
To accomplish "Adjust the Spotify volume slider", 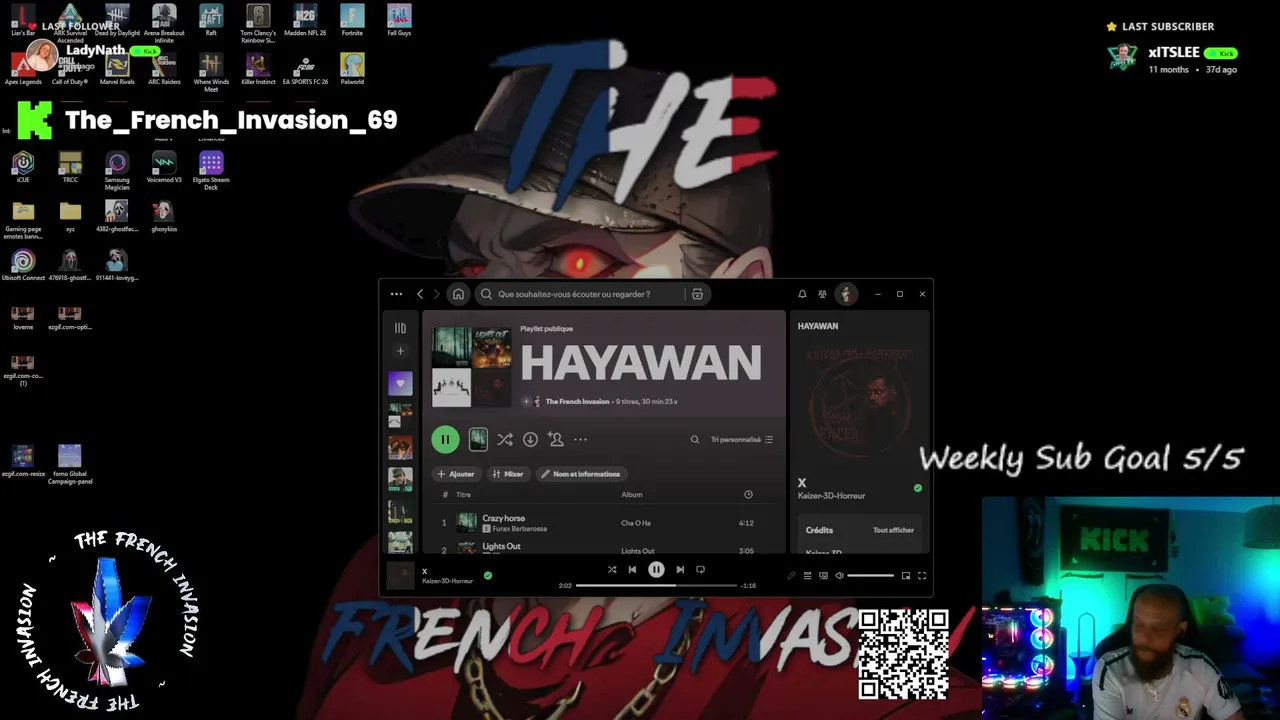I will [x=871, y=575].
